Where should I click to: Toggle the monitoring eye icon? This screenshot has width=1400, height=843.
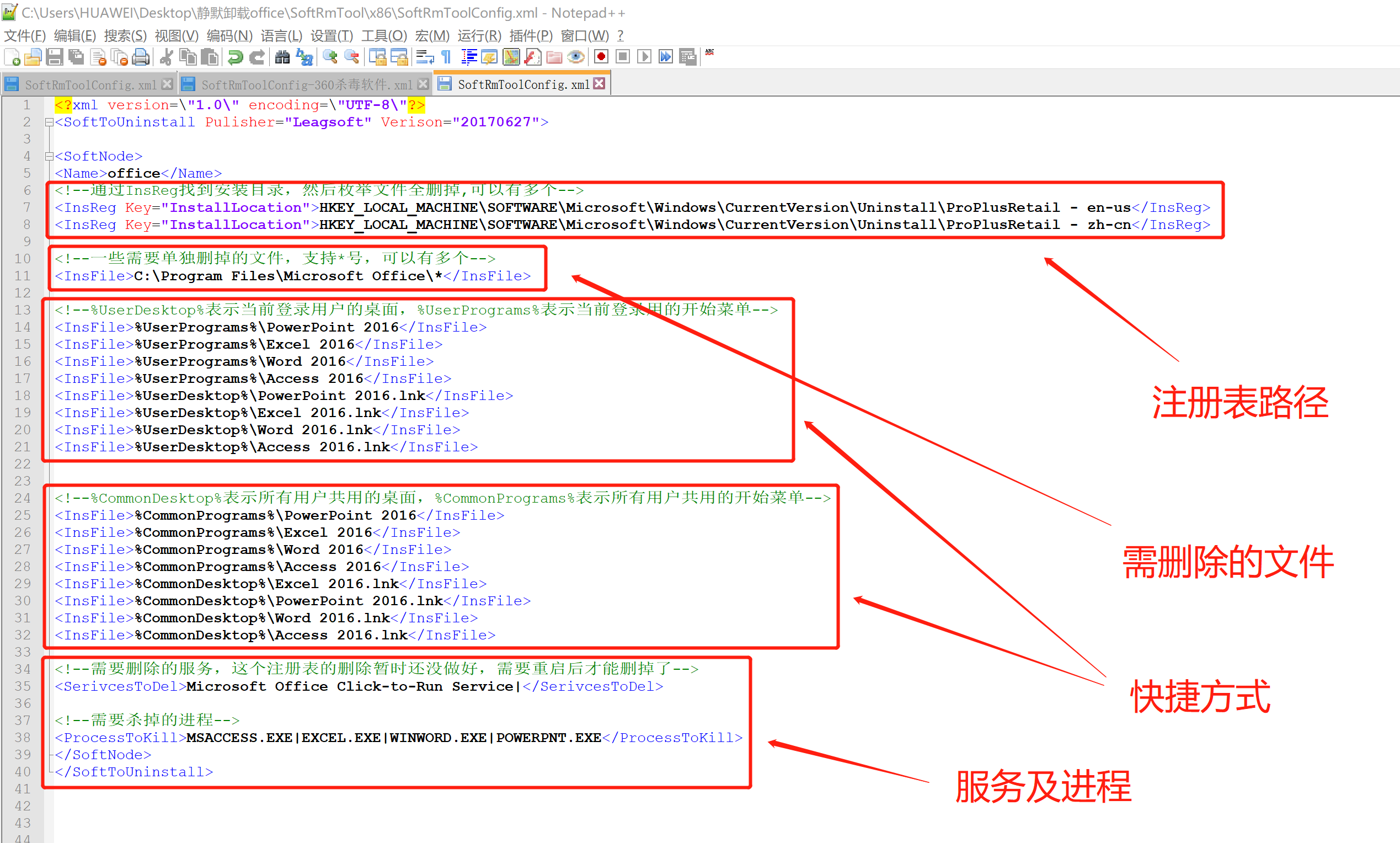[576, 57]
